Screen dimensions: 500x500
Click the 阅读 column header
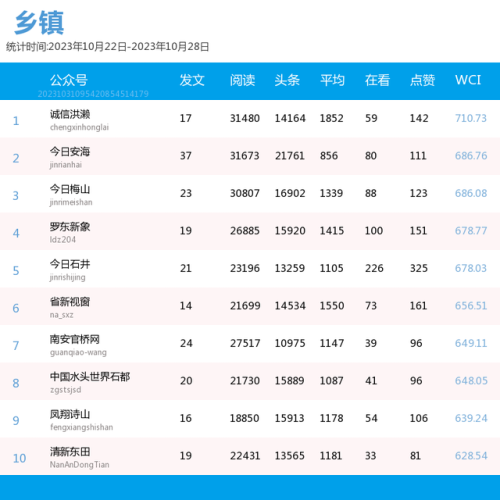point(242,80)
